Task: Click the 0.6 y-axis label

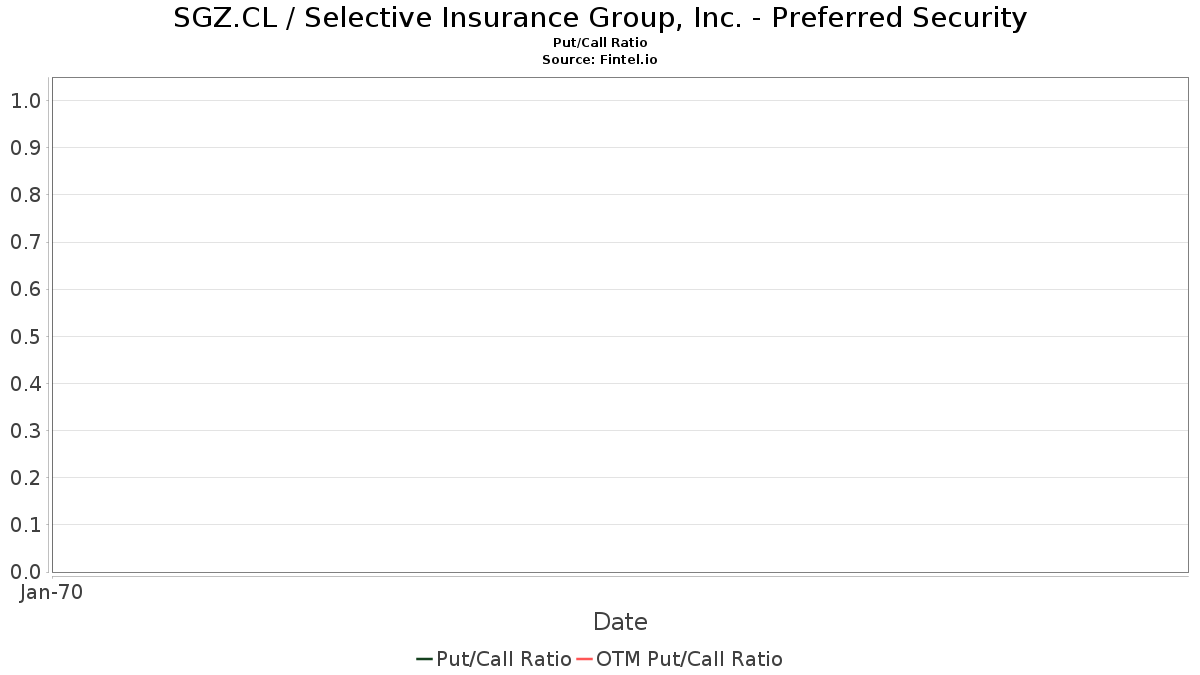Action: click(x=26, y=289)
